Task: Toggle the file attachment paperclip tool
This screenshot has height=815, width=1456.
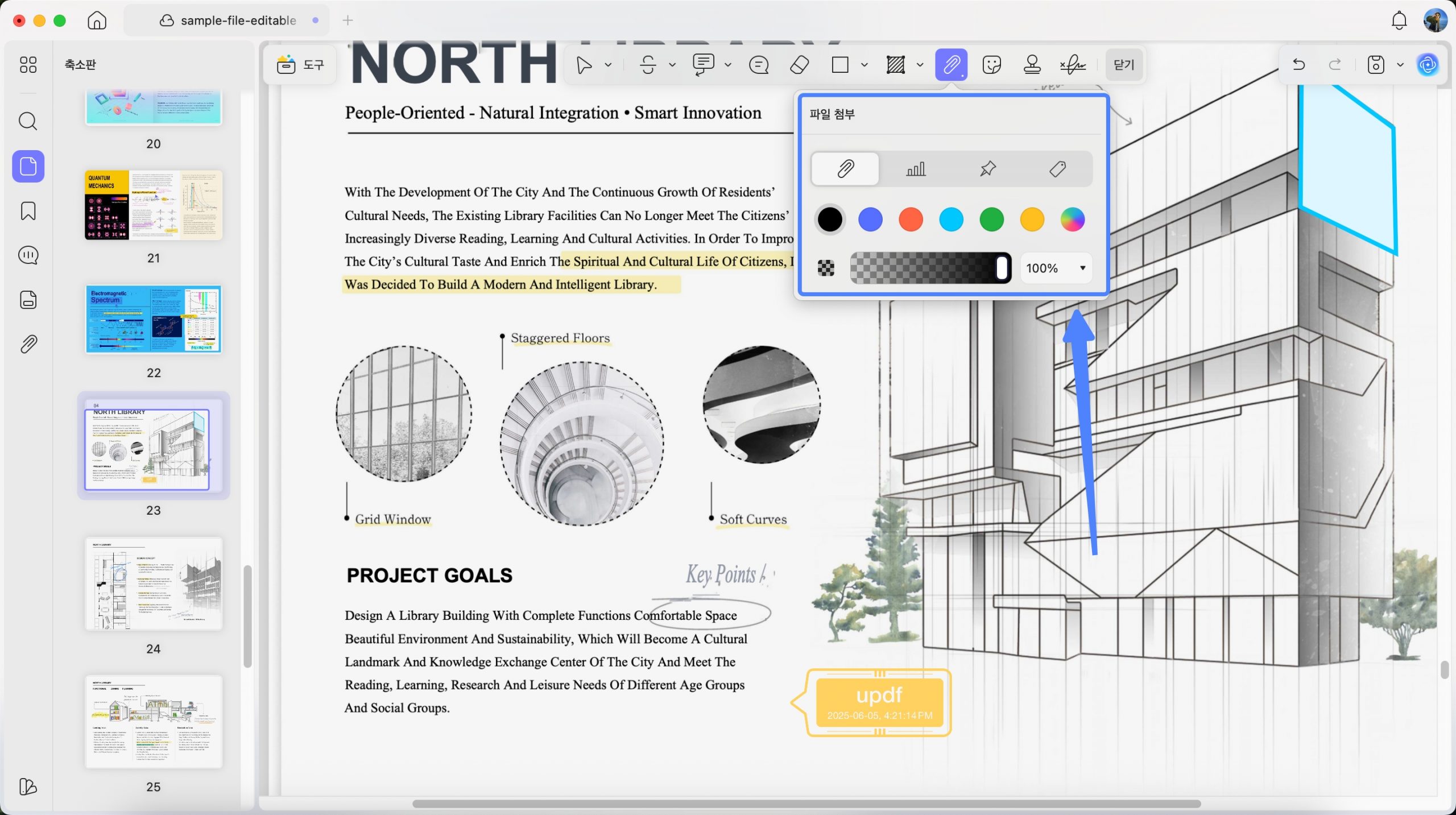Action: point(952,65)
